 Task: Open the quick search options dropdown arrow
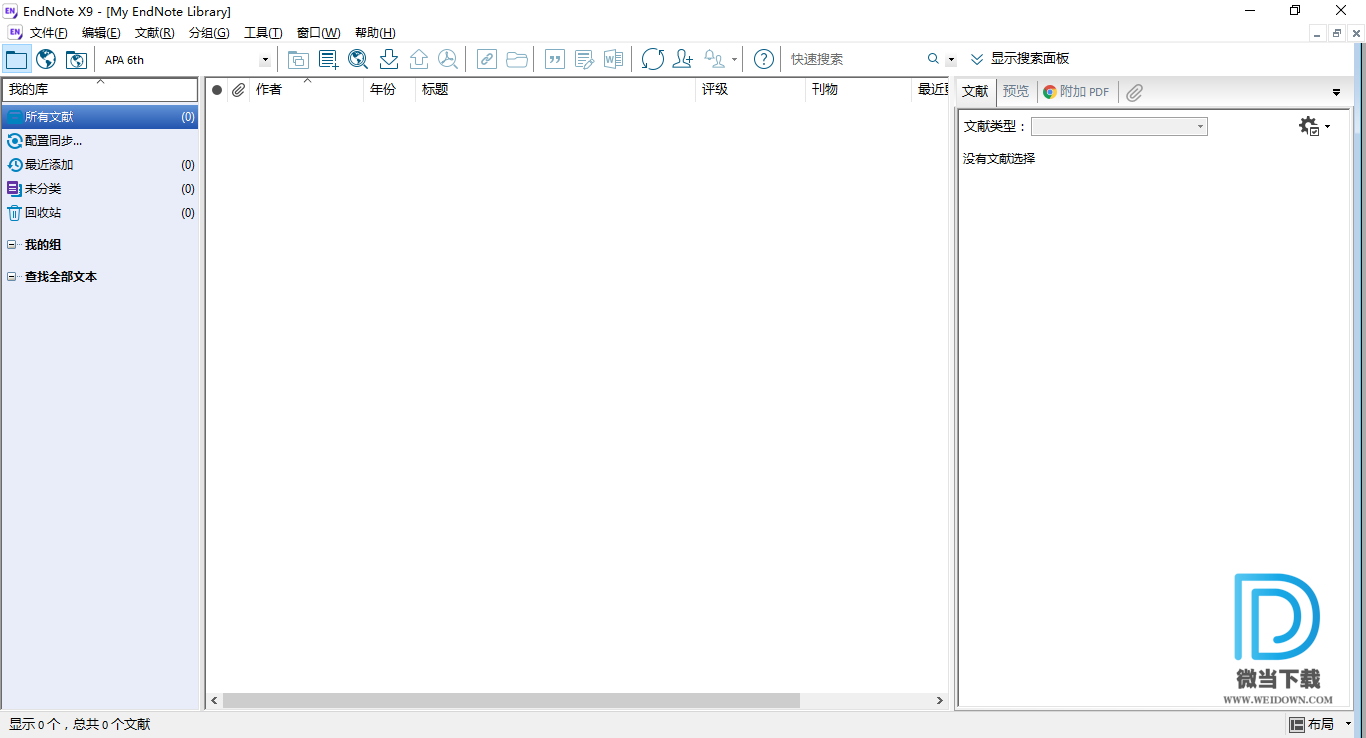coord(951,60)
